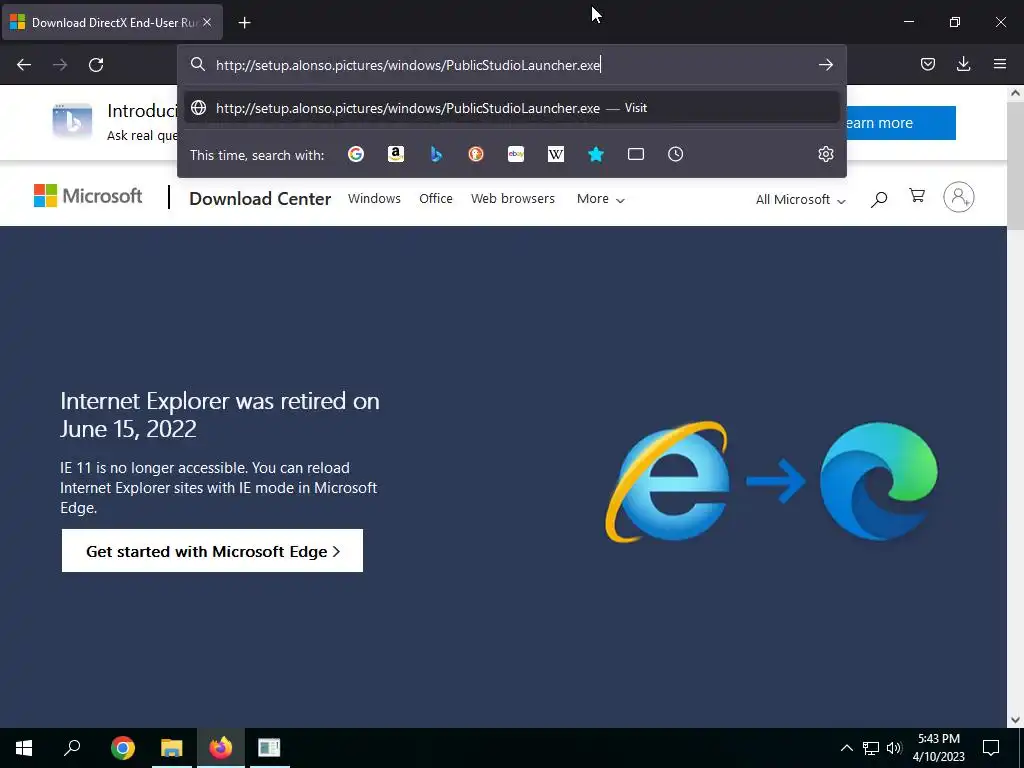The width and height of the screenshot is (1024, 768).
Task: Search in history via clock icon
Action: (675, 154)
